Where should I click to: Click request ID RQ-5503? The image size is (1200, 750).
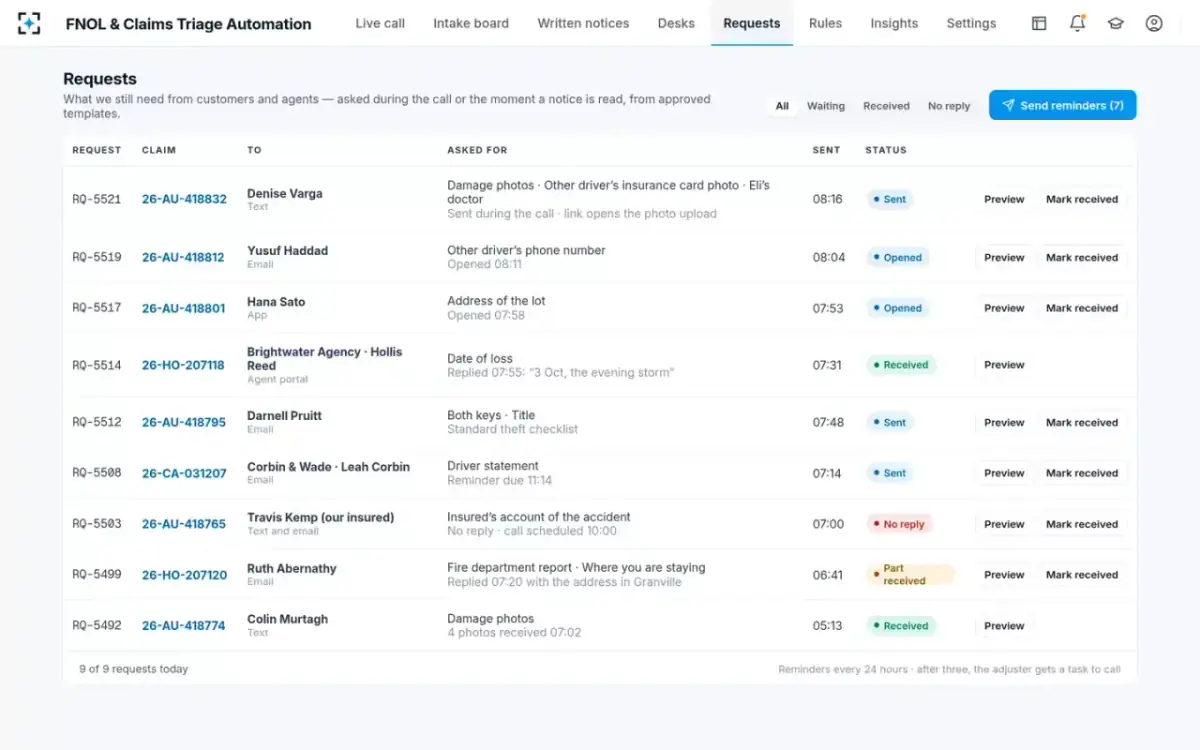[97, 524]
